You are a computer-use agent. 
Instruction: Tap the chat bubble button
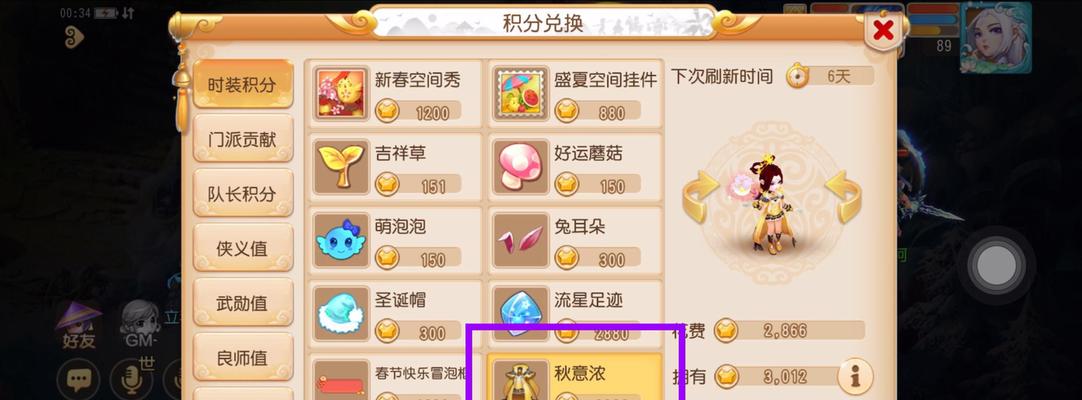pos(78,380)
